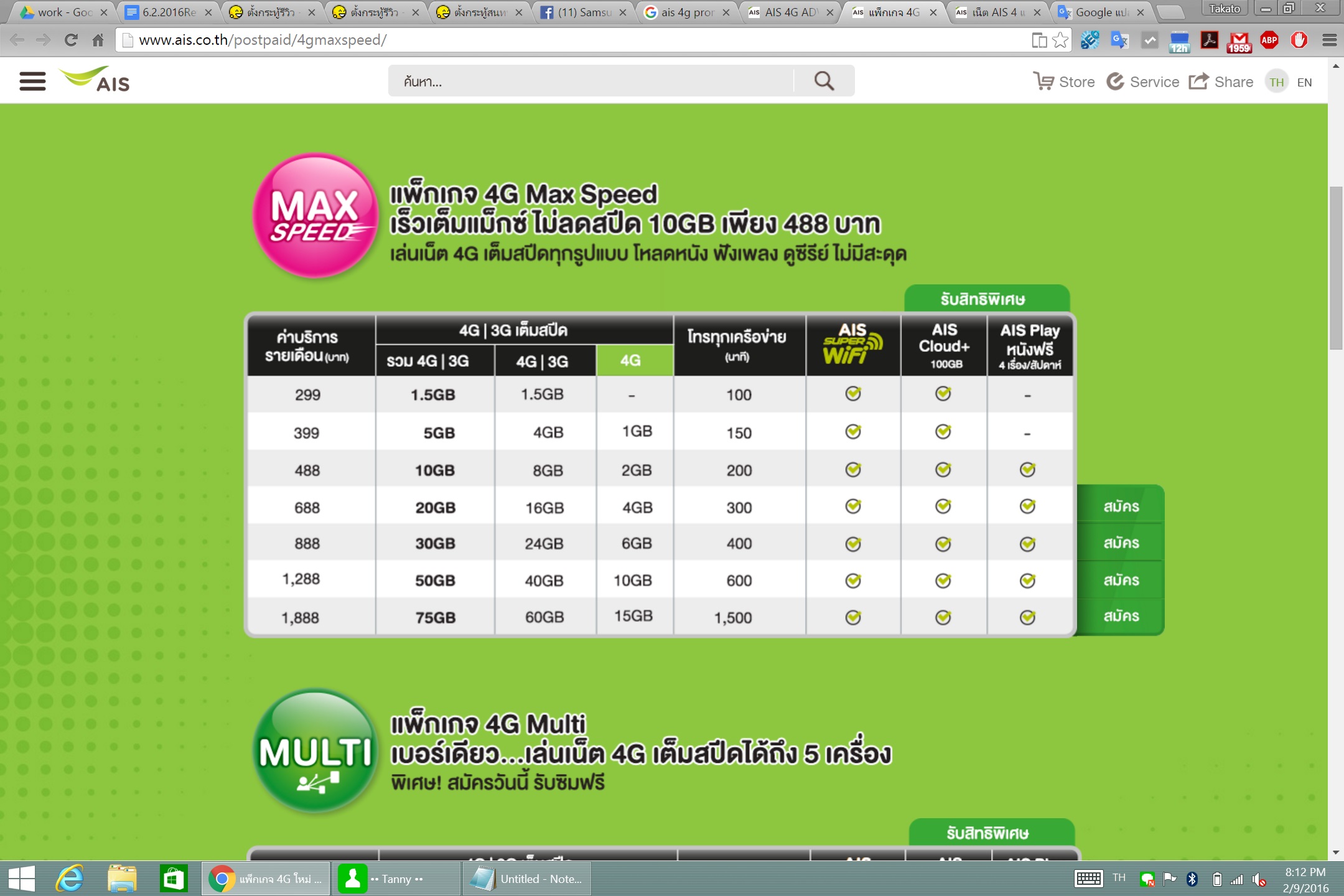Click the vertical scrollbar thumb

[1335, 268]
